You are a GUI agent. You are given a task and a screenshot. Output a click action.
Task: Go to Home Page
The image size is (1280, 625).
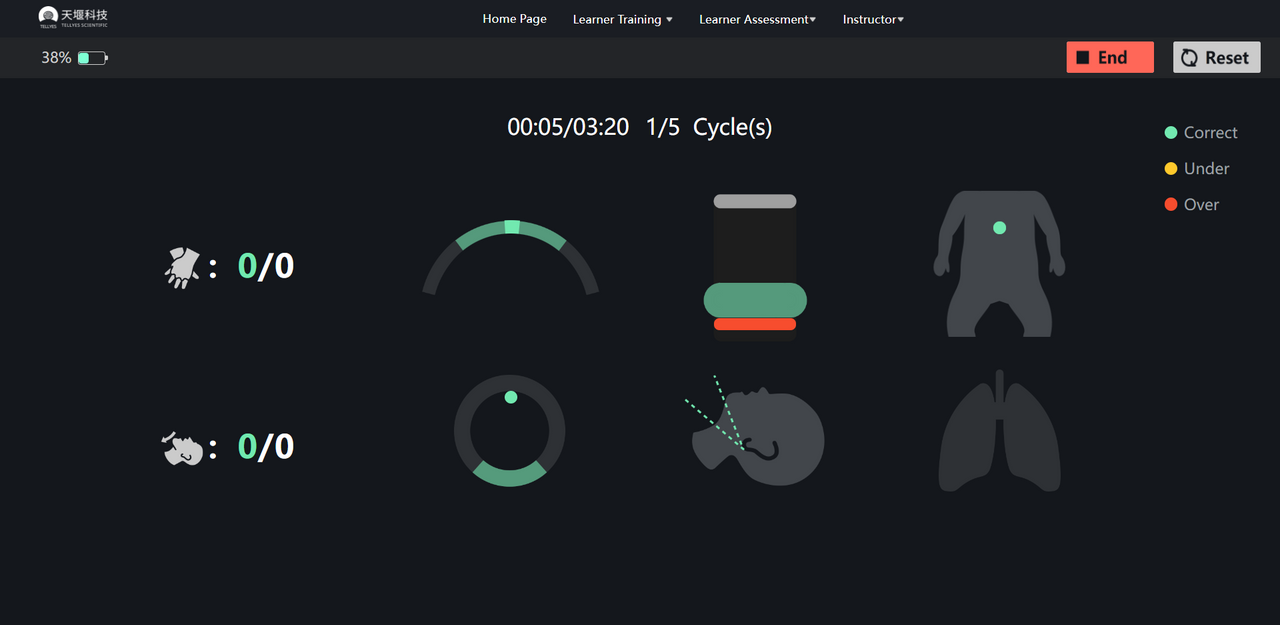click(x=514, y=19)
